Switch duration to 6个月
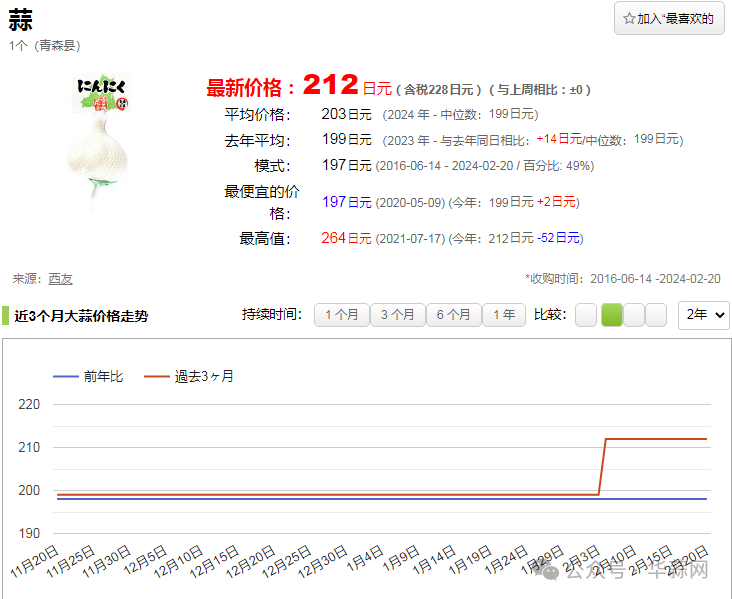The image size is (732, 599). pos(453,315)
